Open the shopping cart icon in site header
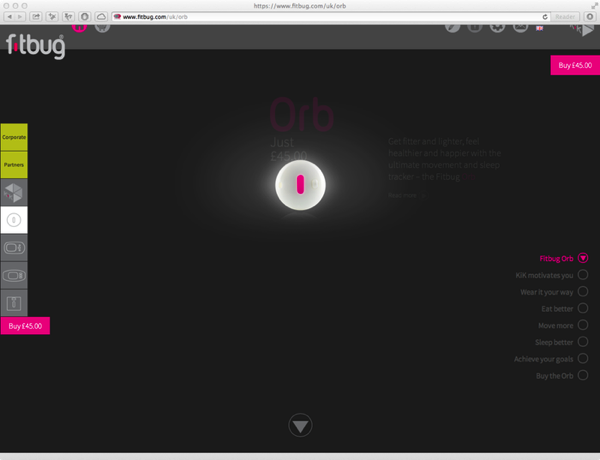 click(102, 28)
